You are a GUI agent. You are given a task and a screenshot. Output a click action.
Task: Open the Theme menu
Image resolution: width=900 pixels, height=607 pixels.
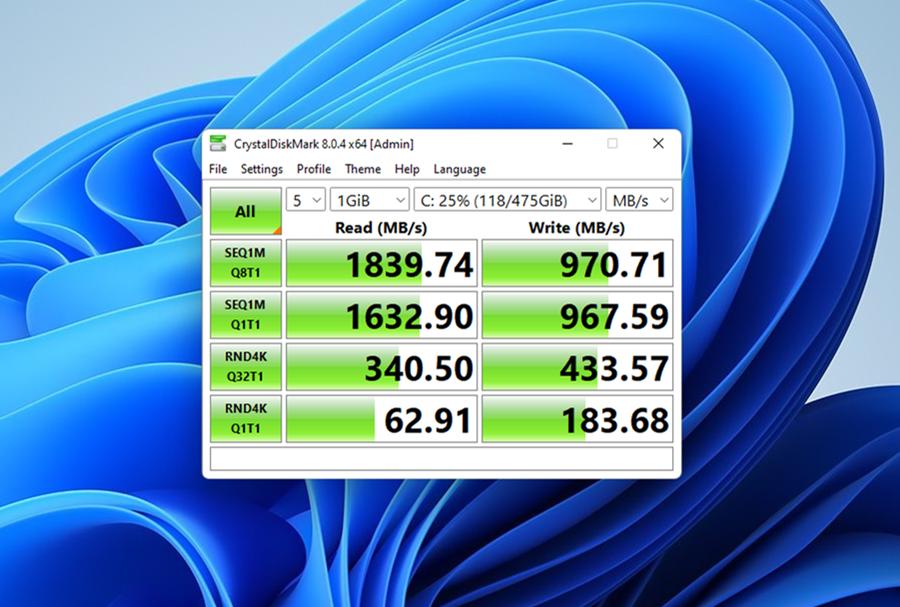tap(362, 169)
